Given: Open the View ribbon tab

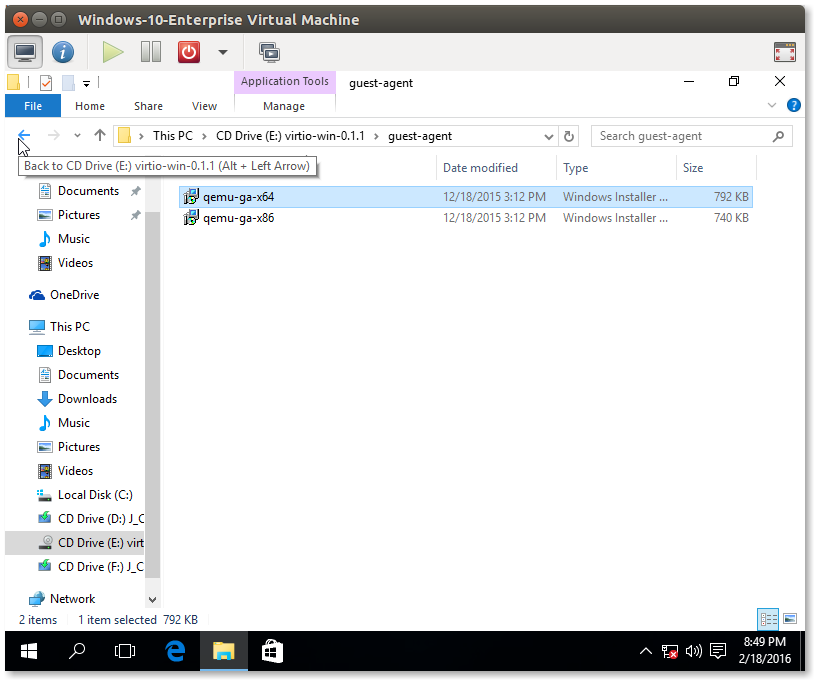Looking at the screenshot, I should point(204,106).
